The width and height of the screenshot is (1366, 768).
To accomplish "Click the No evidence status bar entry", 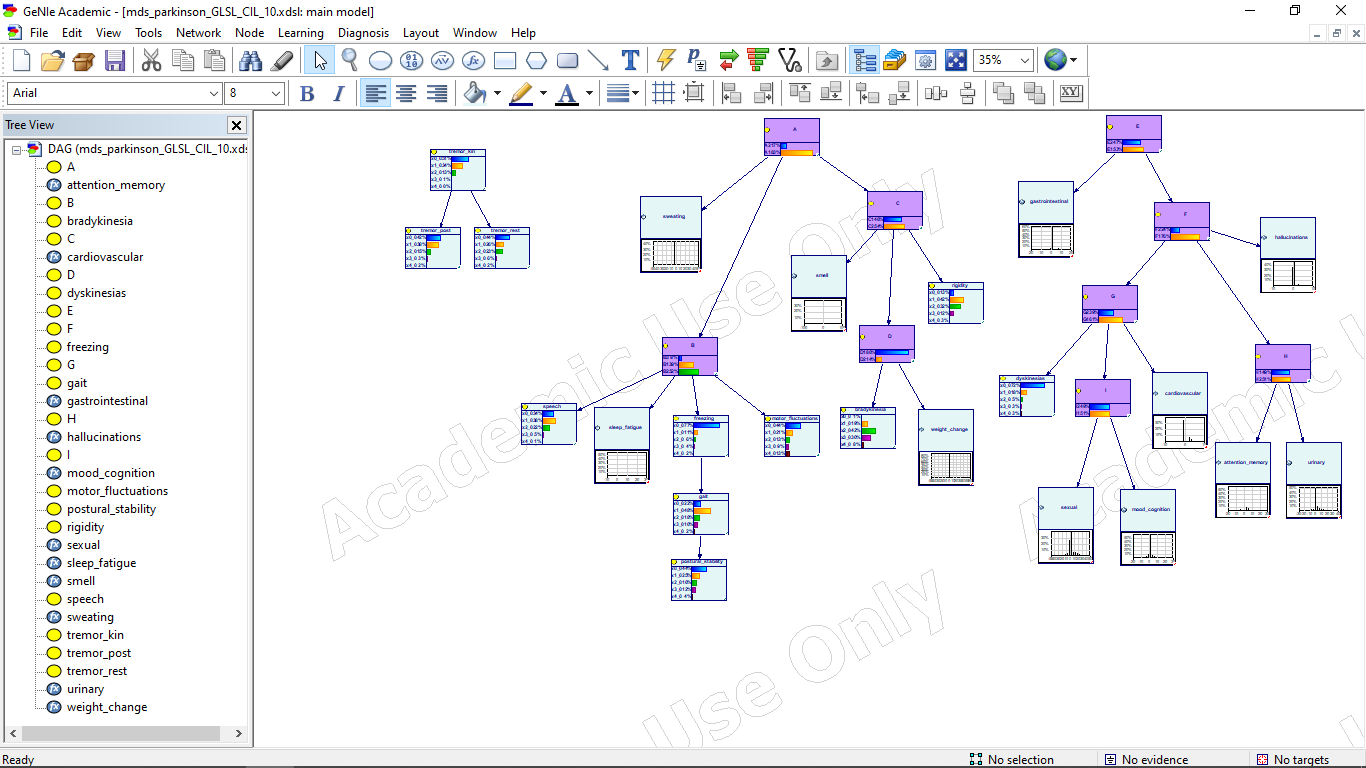I will pos(1146,760).
